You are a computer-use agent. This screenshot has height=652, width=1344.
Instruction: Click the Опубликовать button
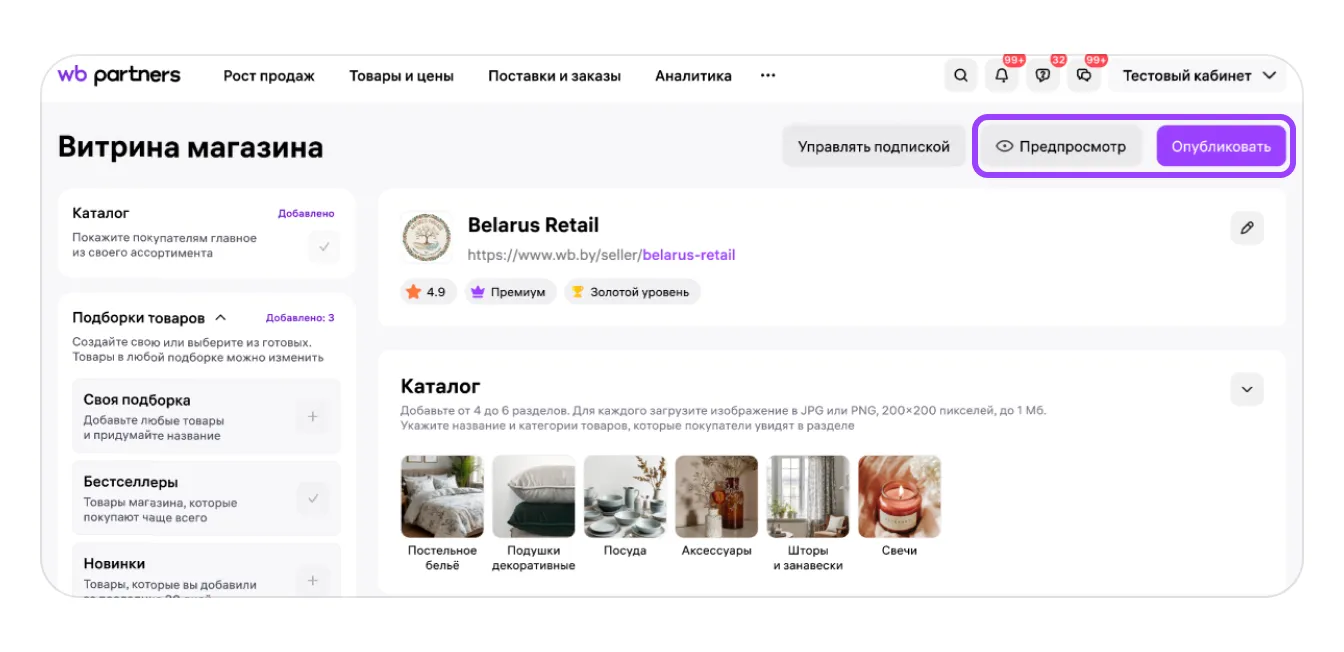[x=1221, y=147]
